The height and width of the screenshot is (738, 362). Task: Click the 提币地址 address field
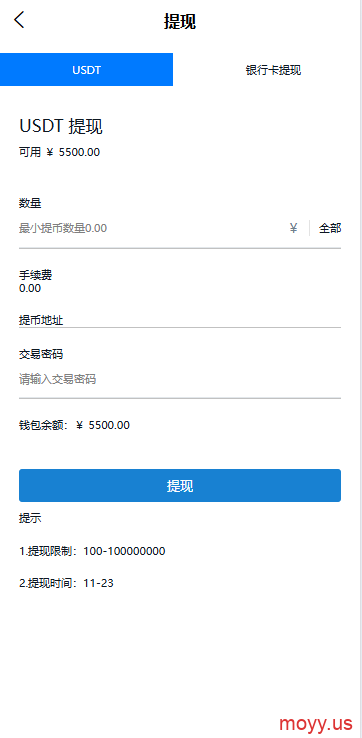(x=180, y=321)
